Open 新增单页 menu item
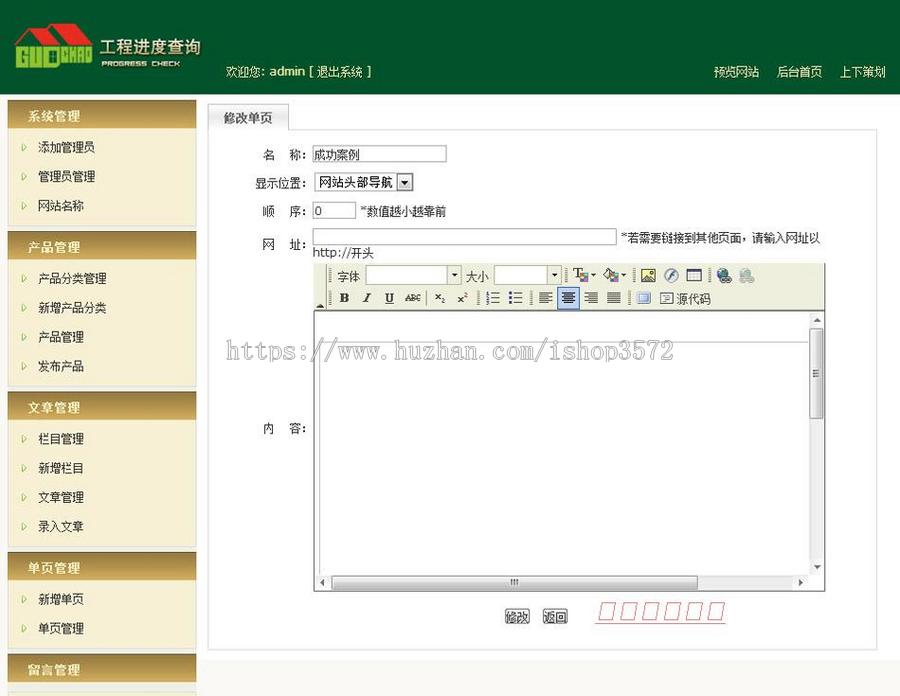This screenshot has width=900, height=696. 61,599
